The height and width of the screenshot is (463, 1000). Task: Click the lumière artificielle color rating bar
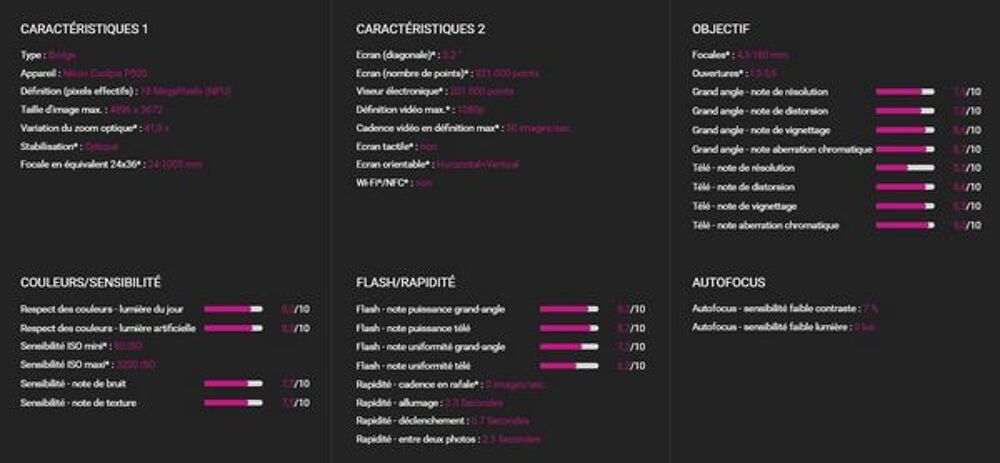233,328
